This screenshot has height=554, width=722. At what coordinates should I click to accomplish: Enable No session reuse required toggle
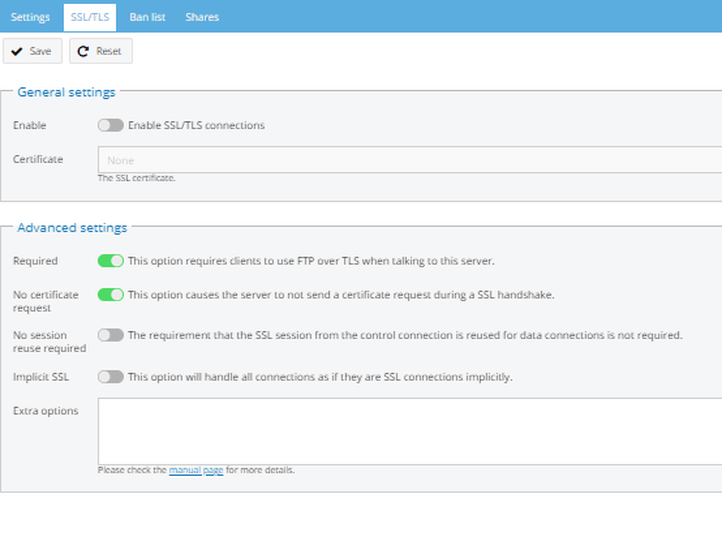(111, 335)
